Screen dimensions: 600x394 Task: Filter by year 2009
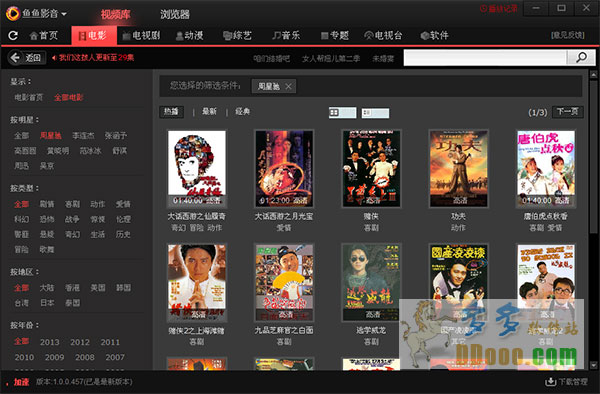[x=54, y=357]
